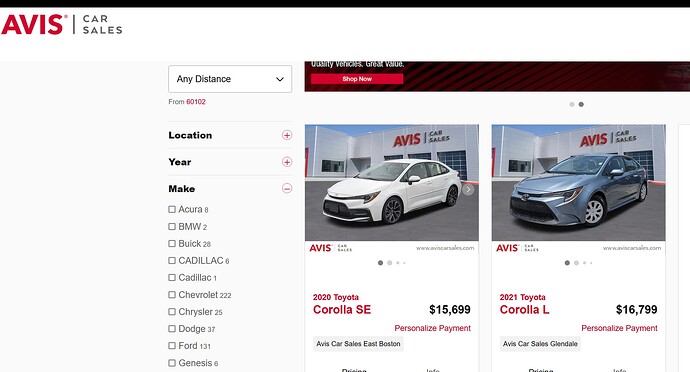Check the Genesis make checkbox
The image size is (690, 372).
(172, 363)
